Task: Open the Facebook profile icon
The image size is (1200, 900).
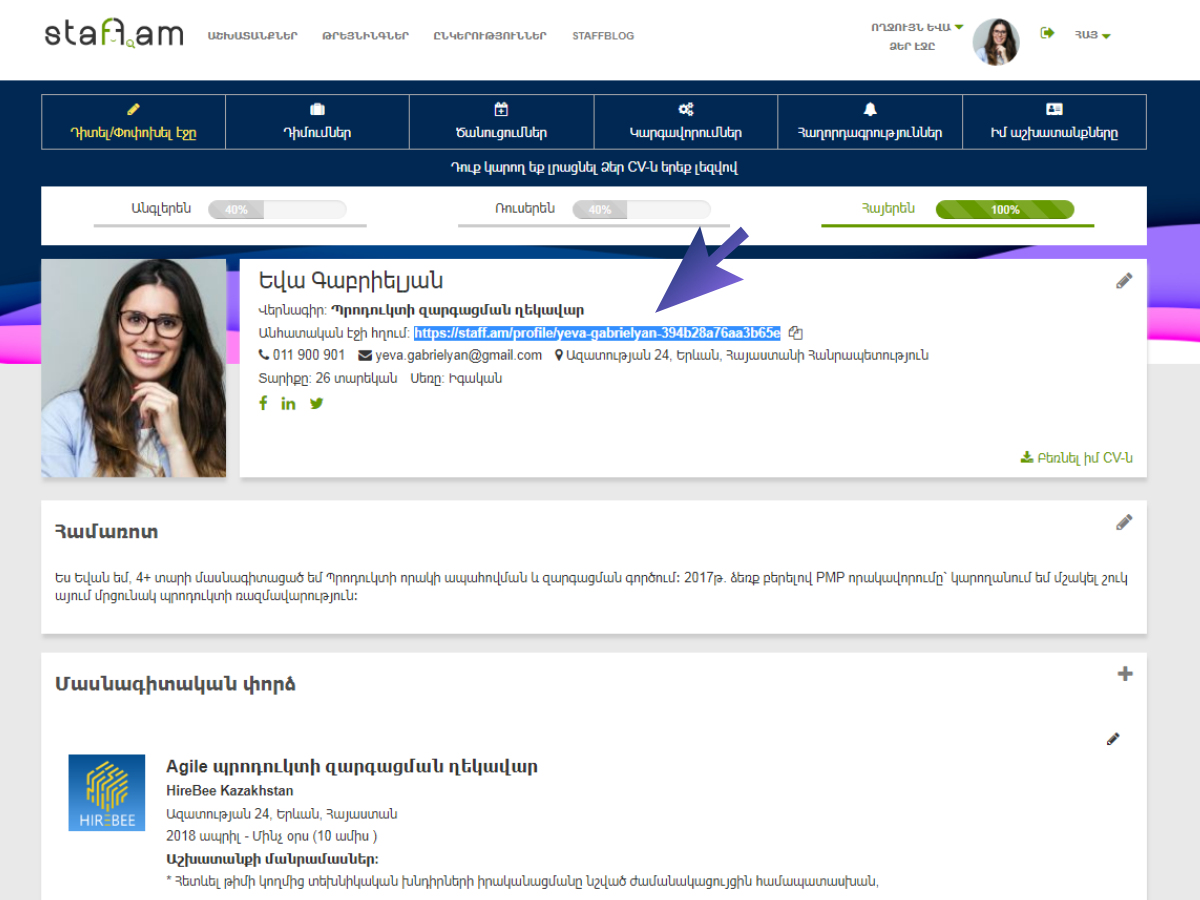Action: tap(263, 403)
